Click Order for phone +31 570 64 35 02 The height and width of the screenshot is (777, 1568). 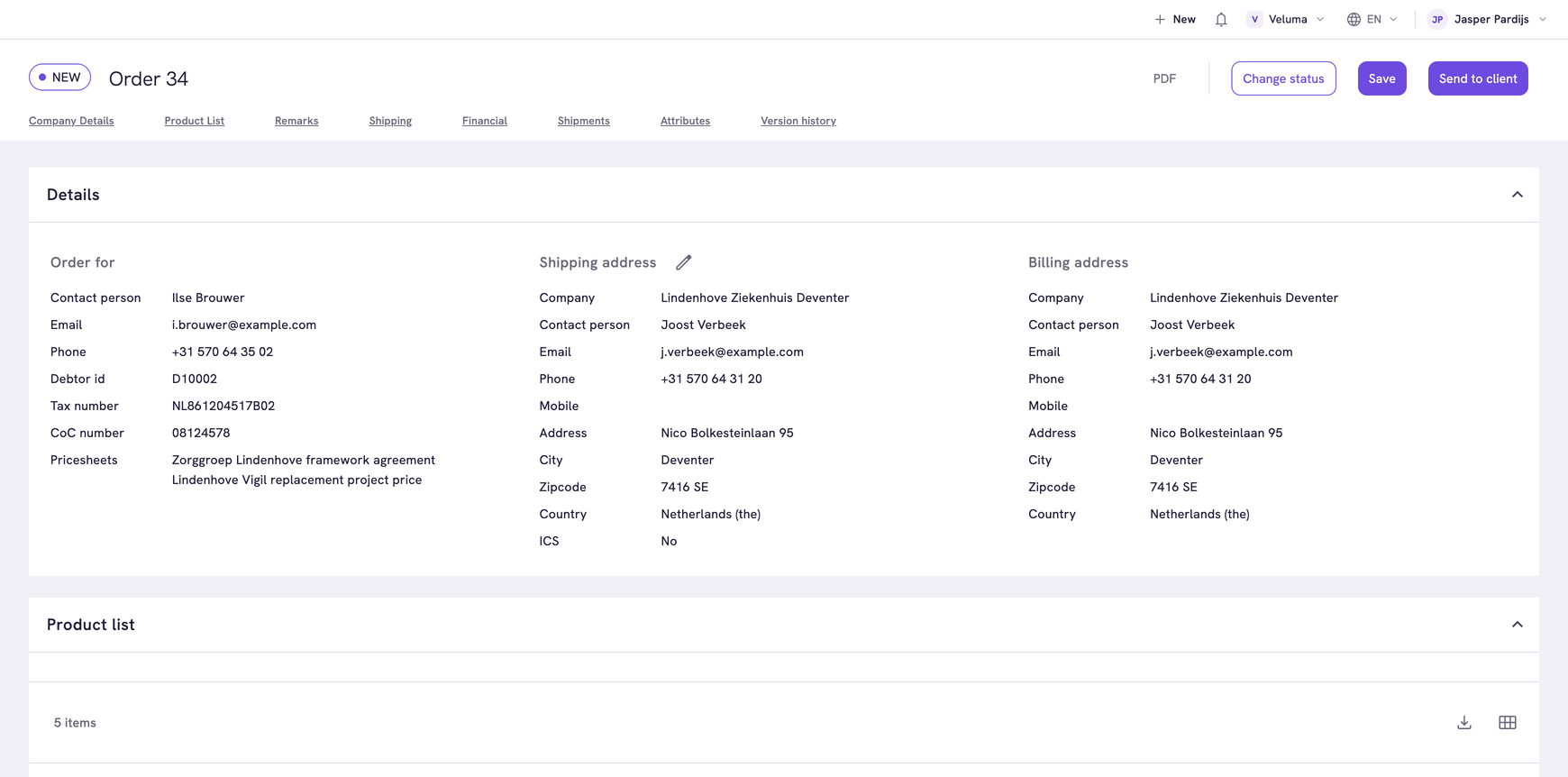tap(223, 352)
